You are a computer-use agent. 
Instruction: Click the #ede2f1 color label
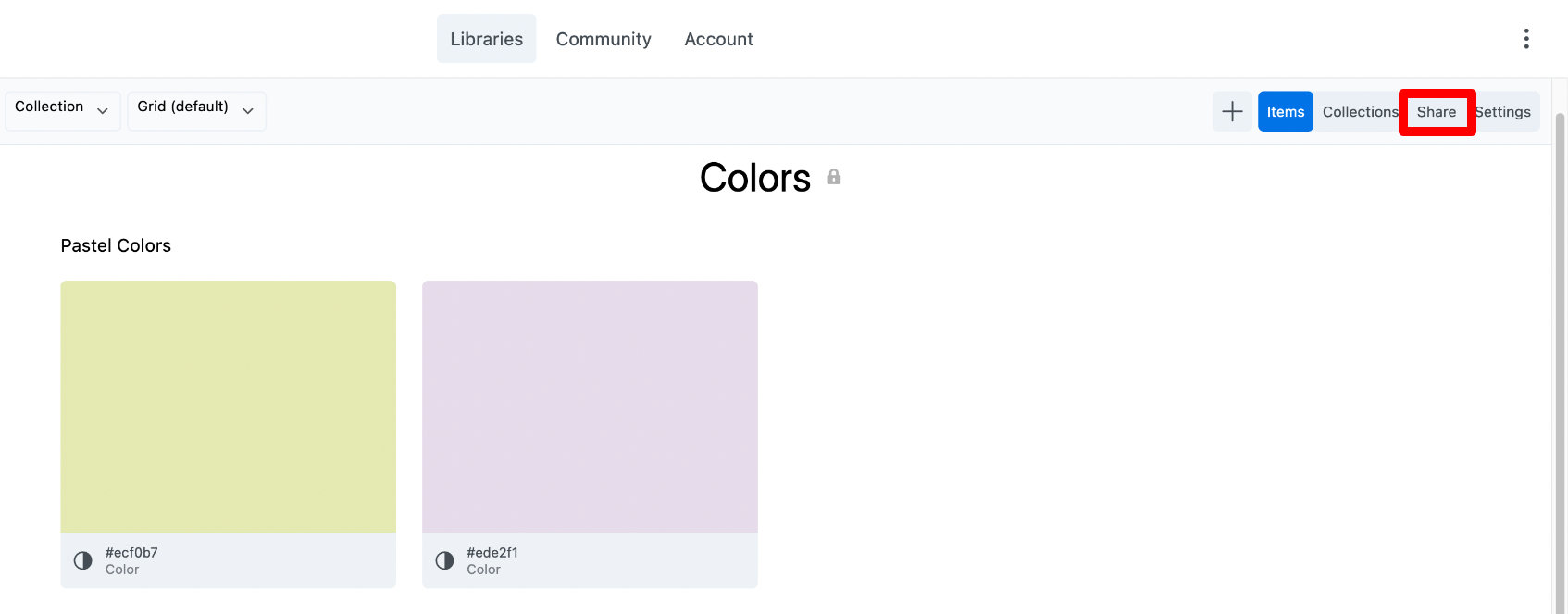pyautogui.click(x=492, y=553)
